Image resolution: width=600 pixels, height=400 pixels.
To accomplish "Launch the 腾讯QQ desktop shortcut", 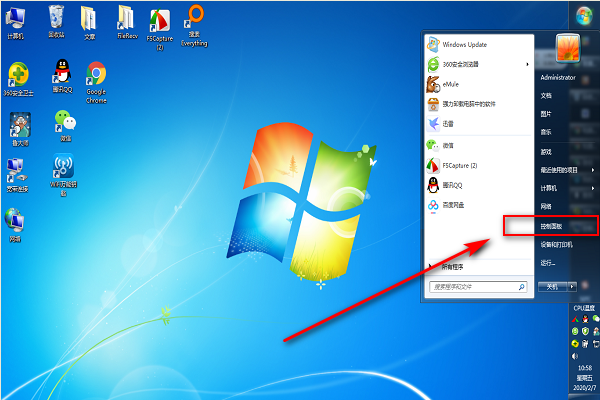I will [62, 76].
